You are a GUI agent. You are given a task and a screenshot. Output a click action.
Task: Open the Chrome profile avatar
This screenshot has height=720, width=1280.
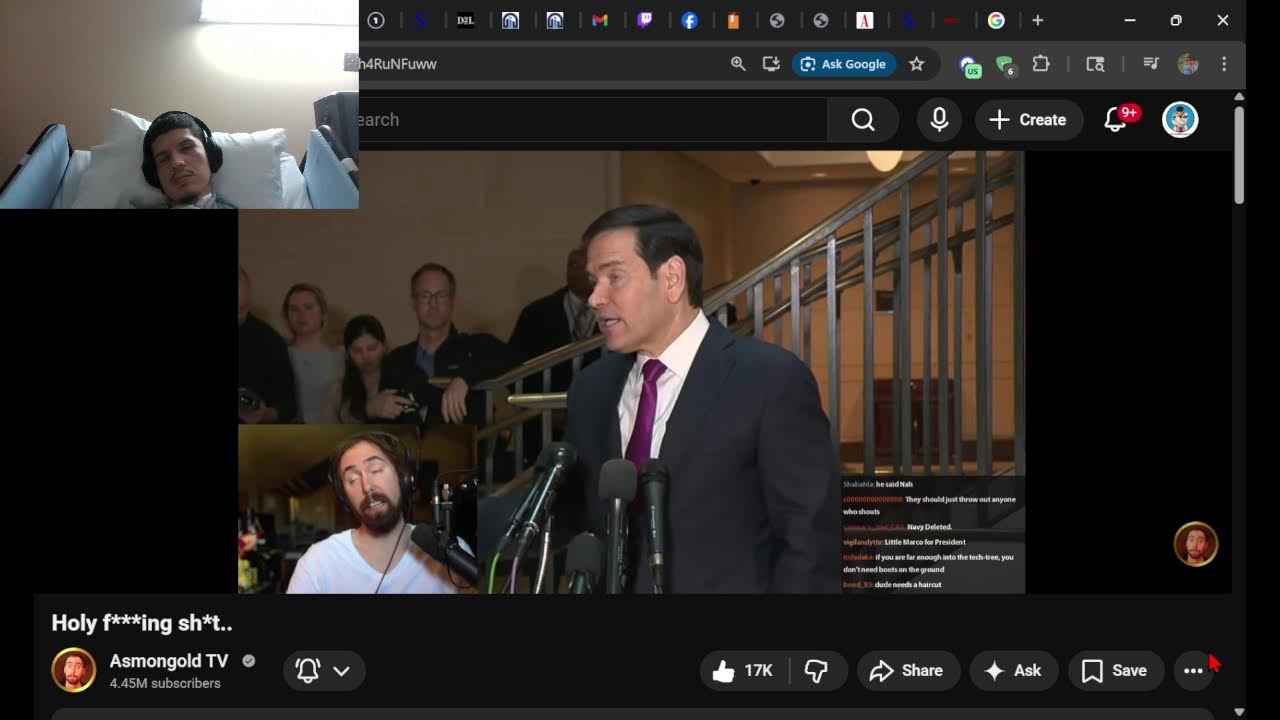coord(1188,64)
